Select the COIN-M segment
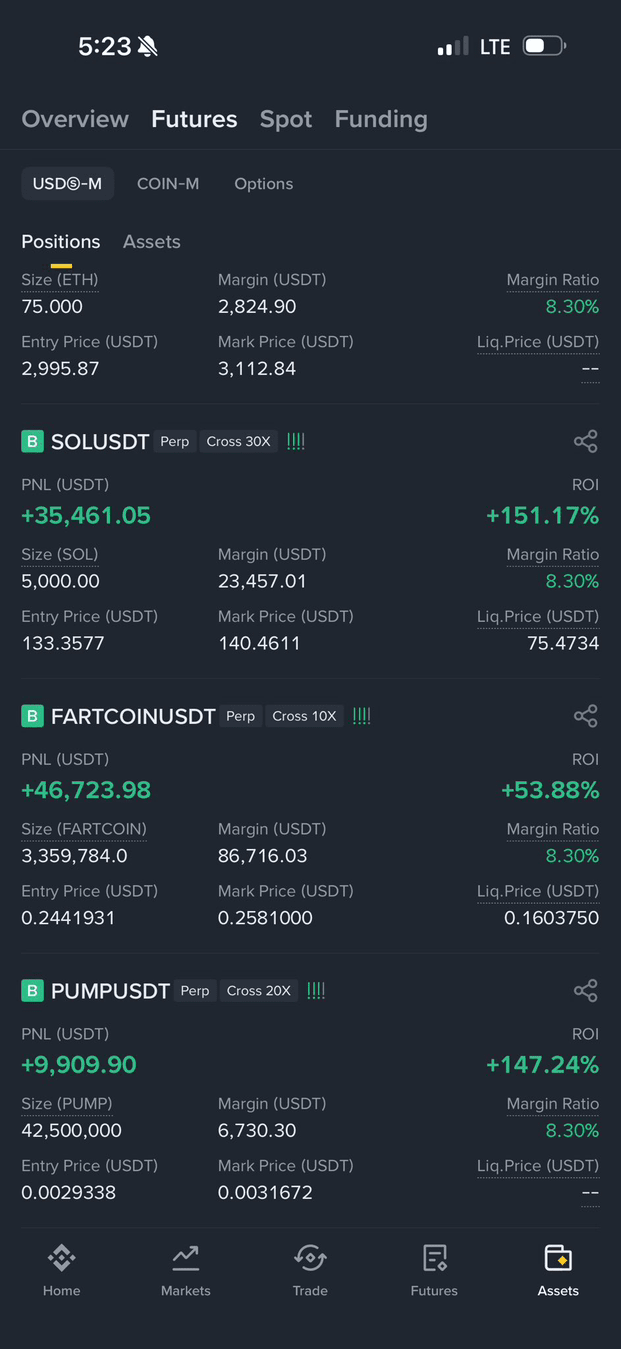The height and width of the screenshot is (1349, 621). [168, 184]
